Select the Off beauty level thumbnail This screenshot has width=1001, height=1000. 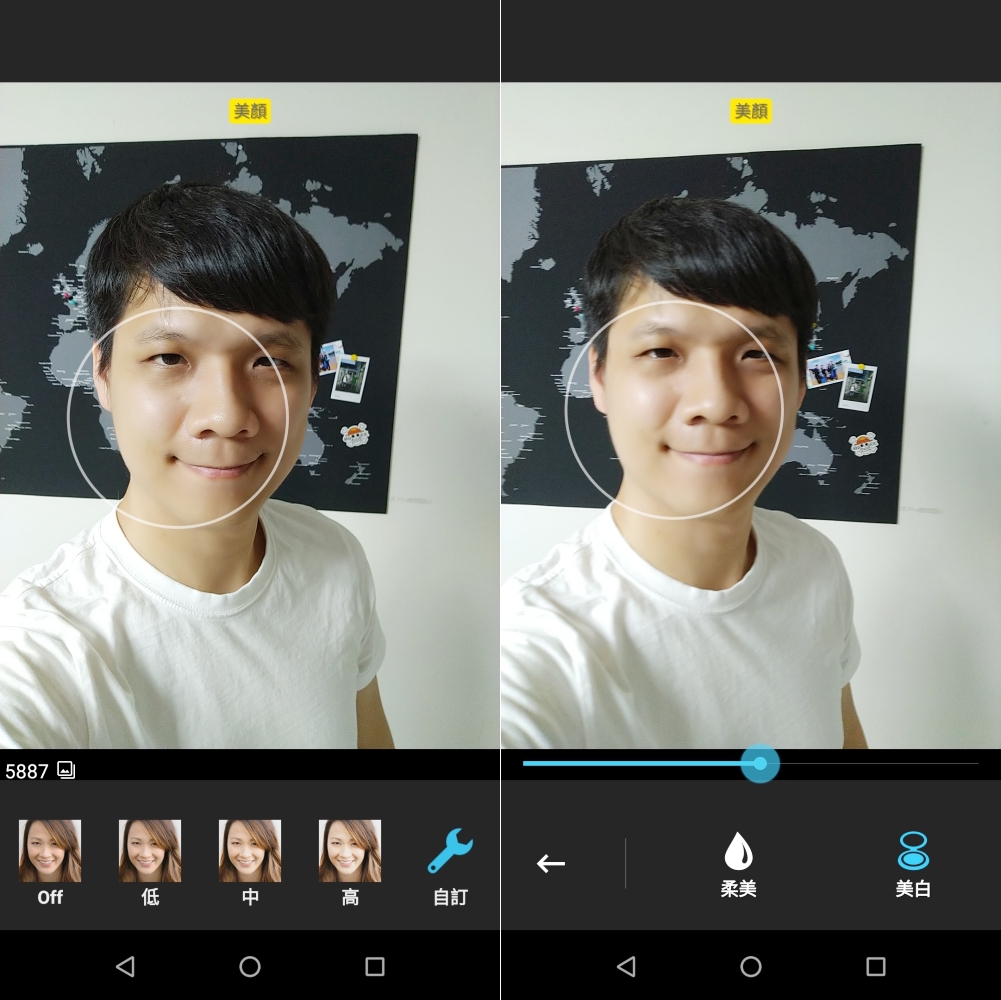point(50,851)
